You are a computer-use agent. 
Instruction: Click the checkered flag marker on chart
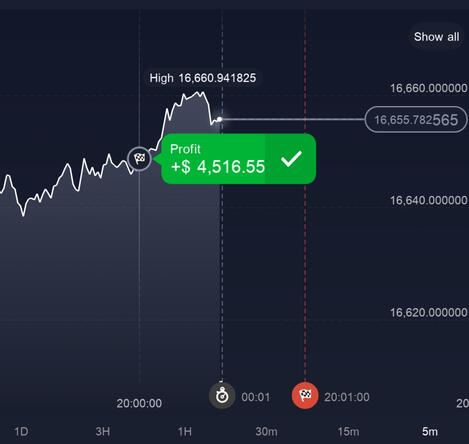pos(139,159)
